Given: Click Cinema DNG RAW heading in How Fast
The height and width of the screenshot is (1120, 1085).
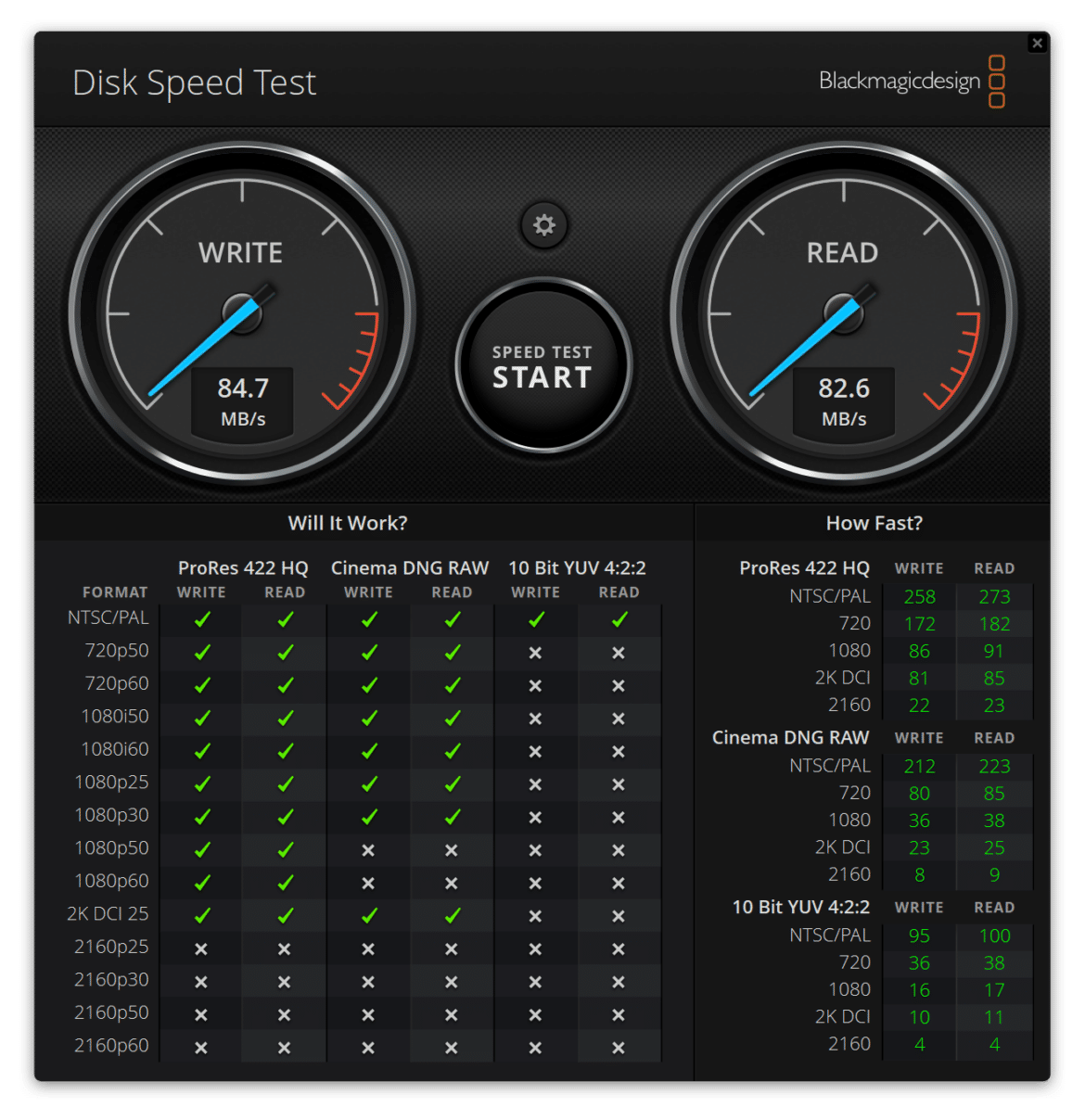Looking at the screenshot, I should pyautogui.click(x=790, y=737).
